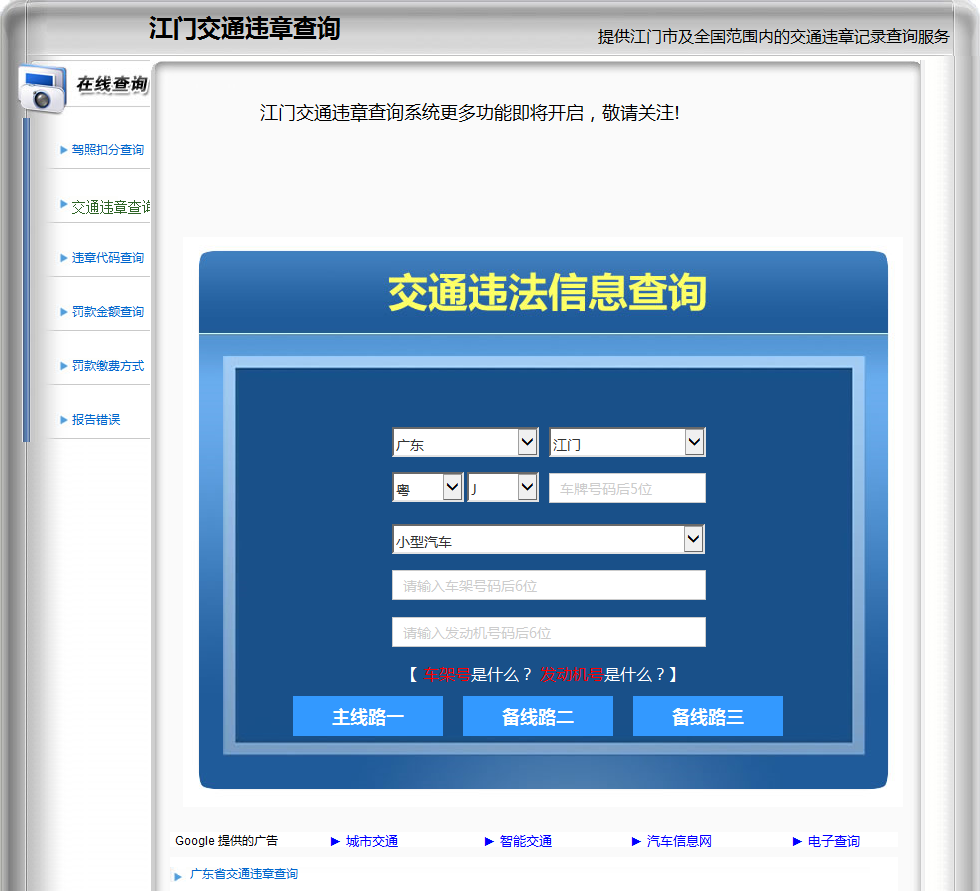Click the arrow icon before 智能交通

[489, 842]
